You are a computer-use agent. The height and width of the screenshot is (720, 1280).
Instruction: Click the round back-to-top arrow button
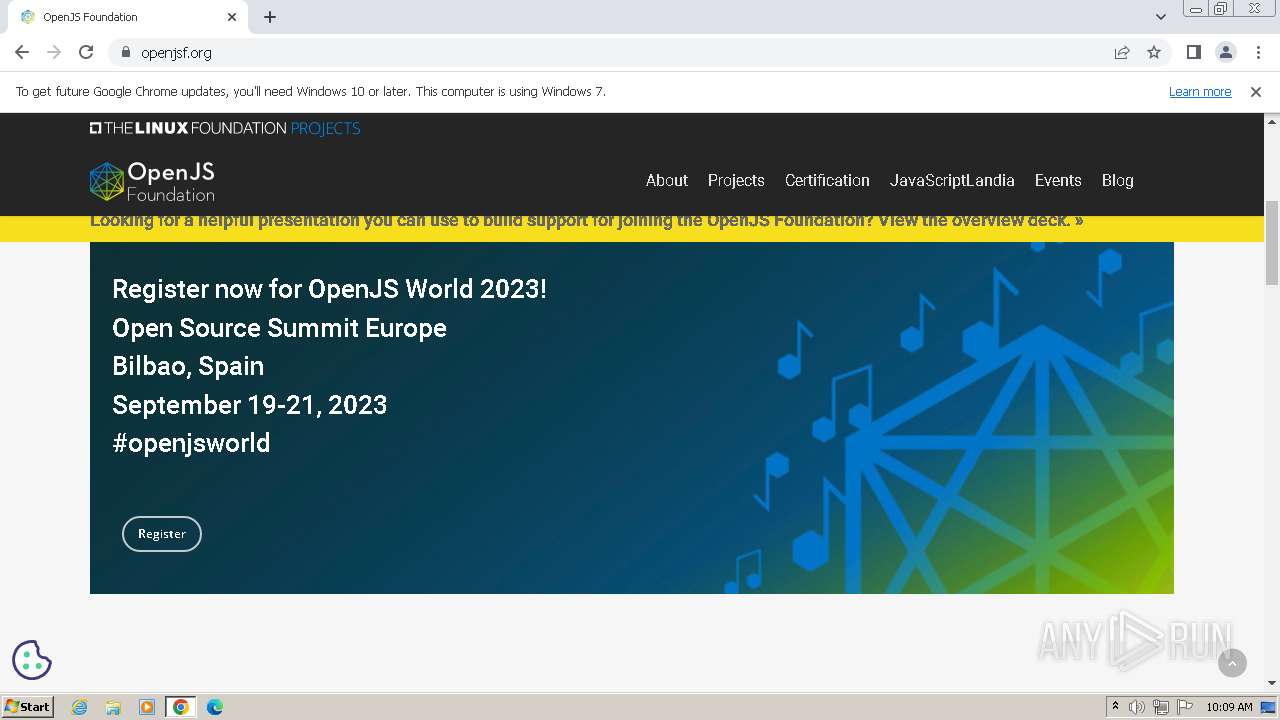[1232, 662]
